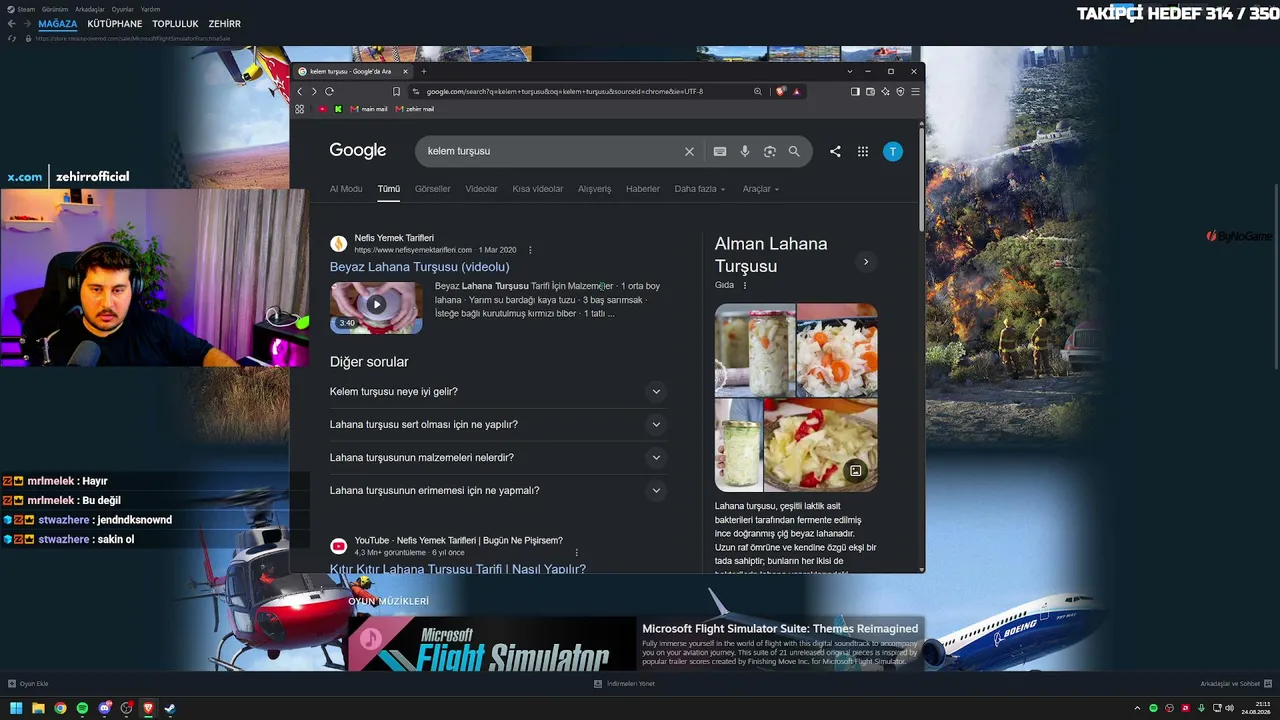Viewport: 1280px width, 720px height.
Task: Open a new browser tab
Action: pos(424,71)
